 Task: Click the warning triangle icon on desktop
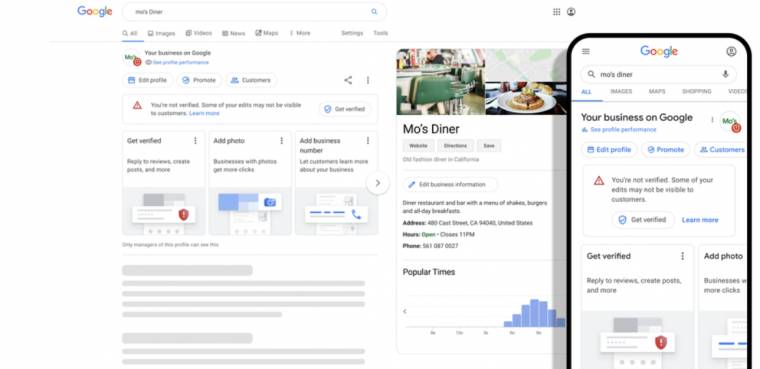click(137, 105)
